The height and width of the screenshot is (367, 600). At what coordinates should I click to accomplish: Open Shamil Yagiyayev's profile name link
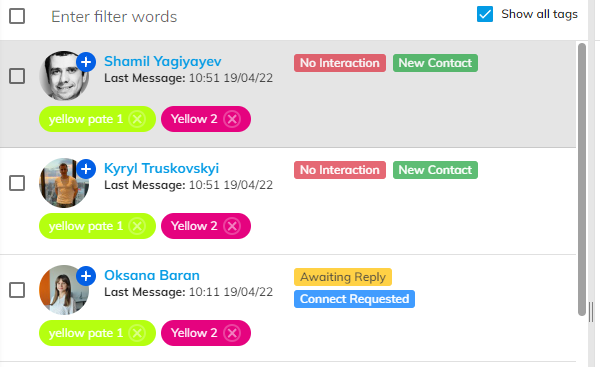pos(163,61)
